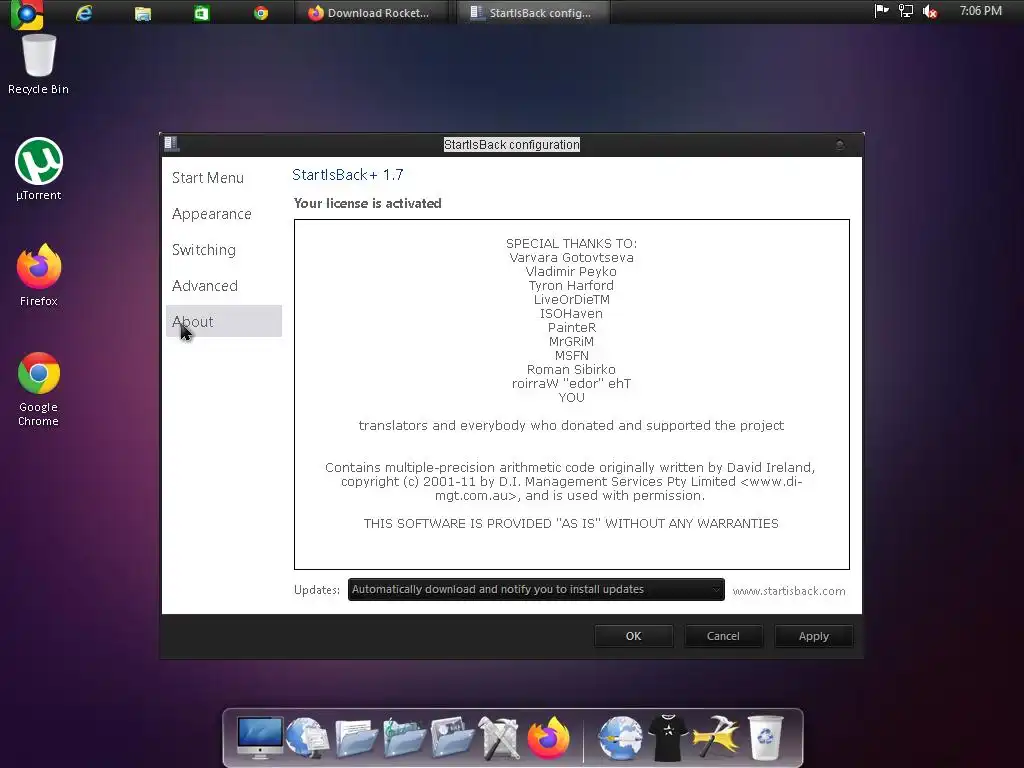Screen dimensions: 1024x768
Task: Open the iMac computer icon in dock
Action: pyautogui.click(x=260, y=737)
